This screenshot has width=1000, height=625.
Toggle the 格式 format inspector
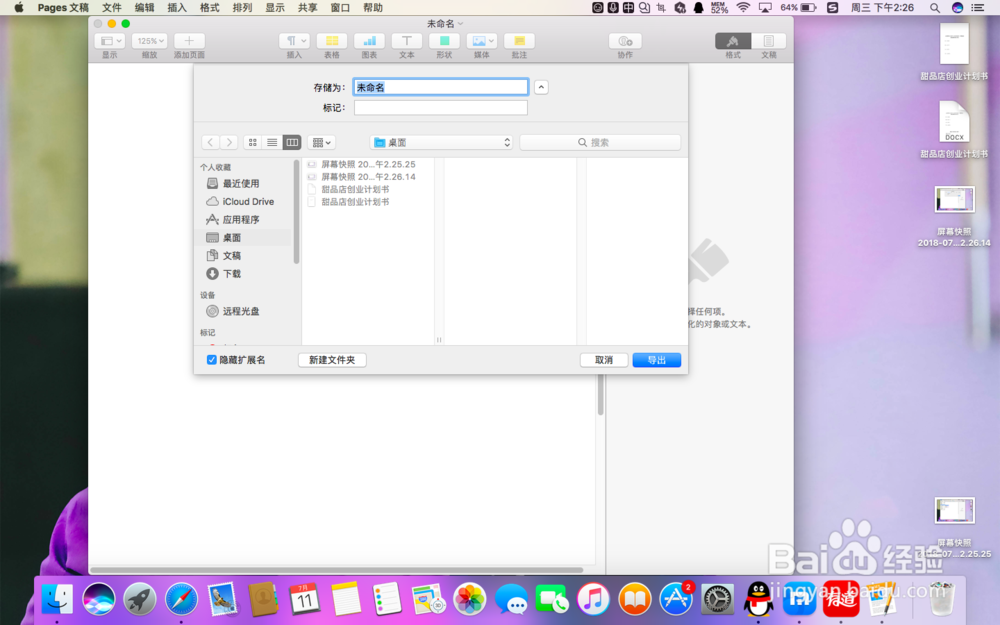pos(733,41)
